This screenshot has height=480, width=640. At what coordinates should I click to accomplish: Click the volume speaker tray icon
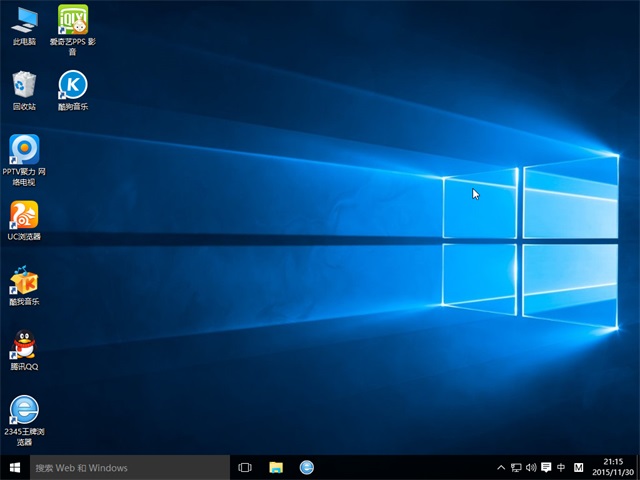tap(531, 467)
